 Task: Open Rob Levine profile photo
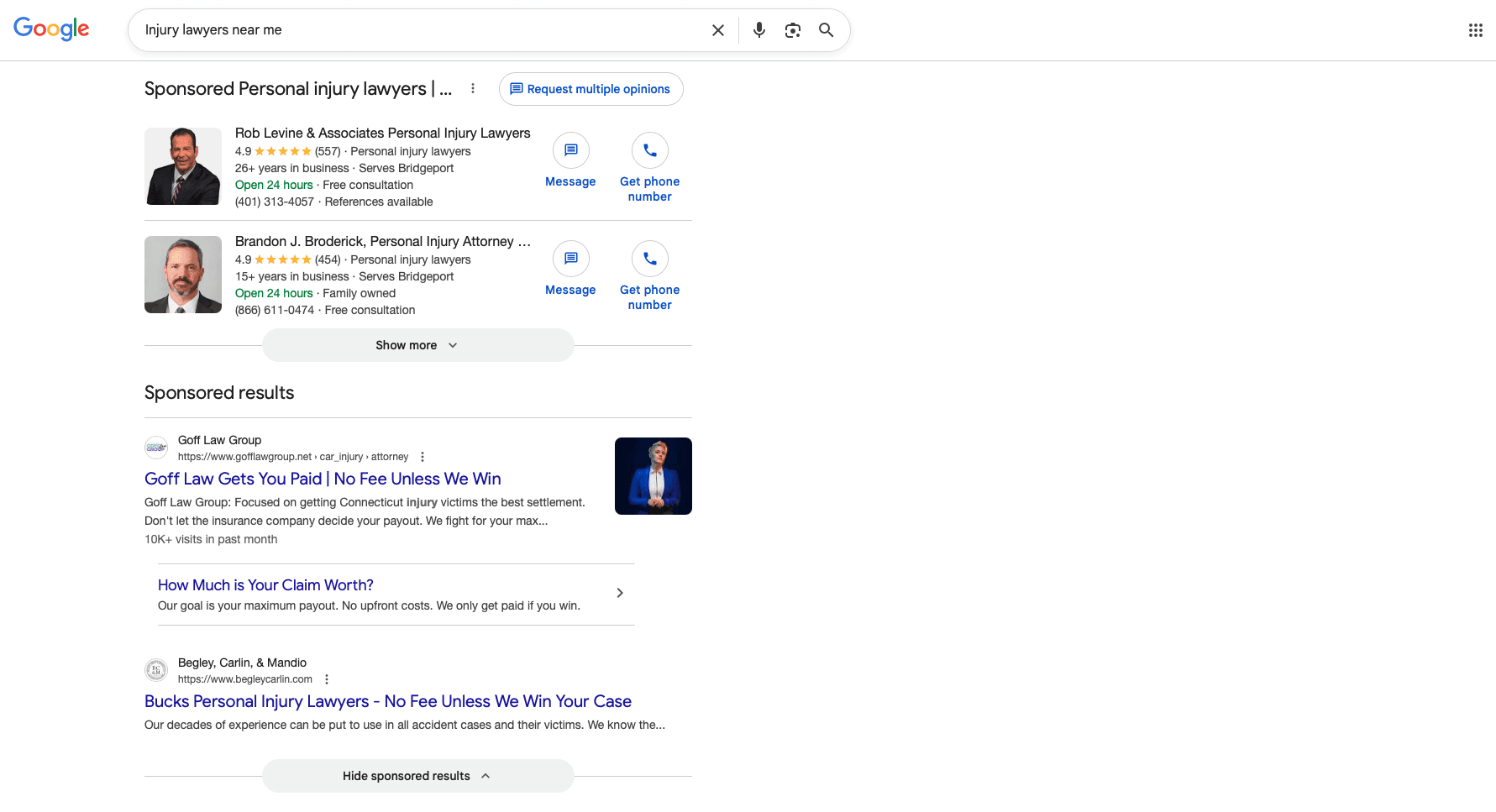[183, 166]
